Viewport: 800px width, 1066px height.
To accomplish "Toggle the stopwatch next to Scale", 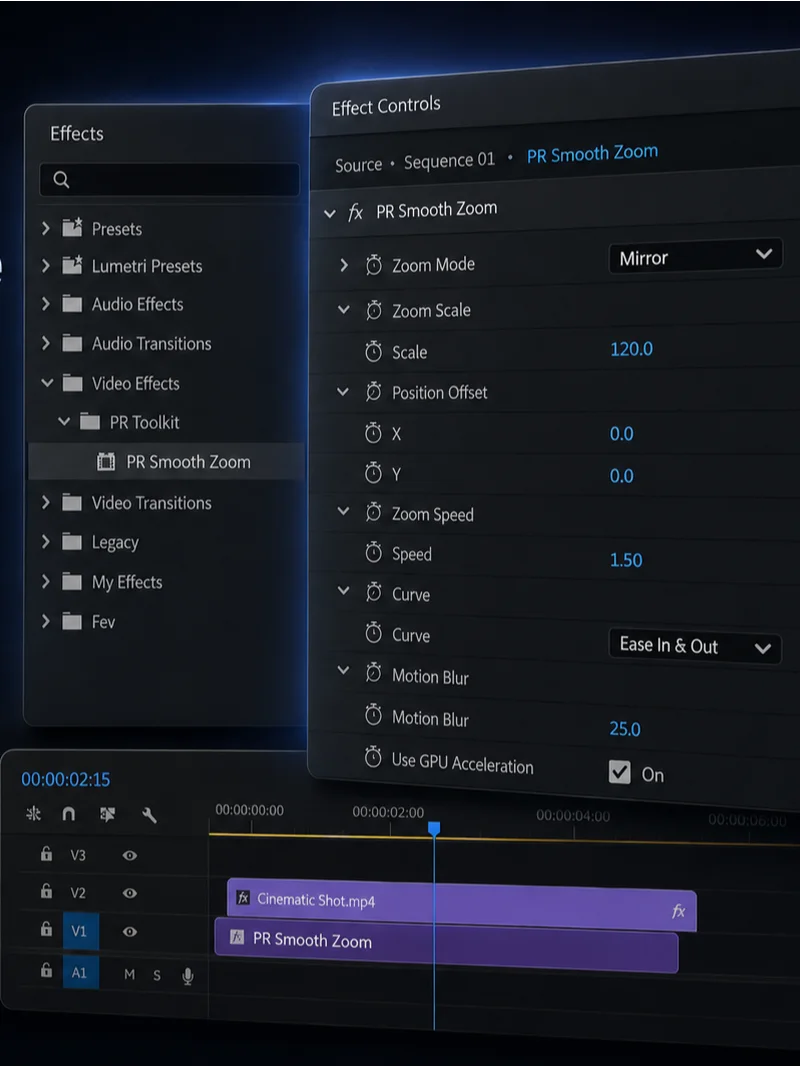I will pos(373,351).
